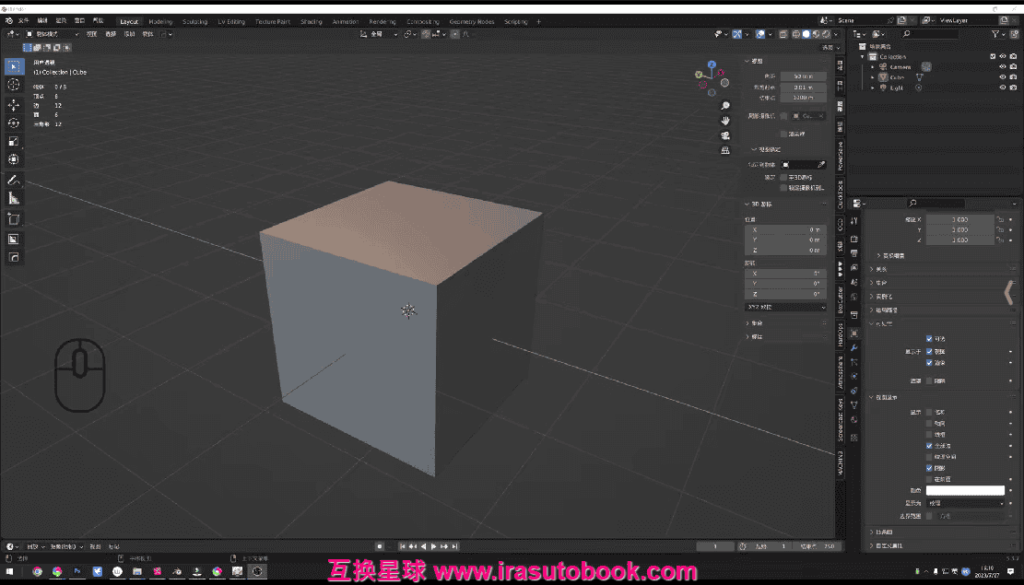Open the Tool properties tab icon
Screen dimensions: 1024x585
854,221
